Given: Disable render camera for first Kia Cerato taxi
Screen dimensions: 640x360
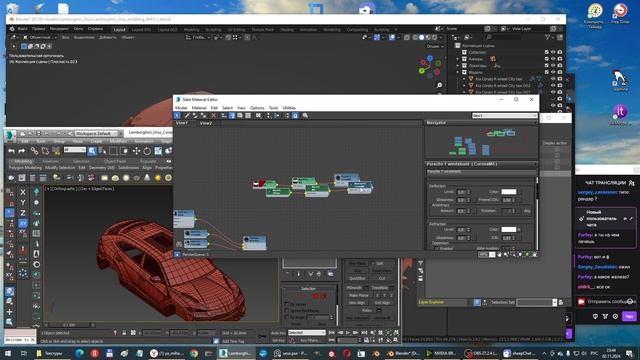Looking at the screenshot, I should pyautogui.click(x=560, y=79).
